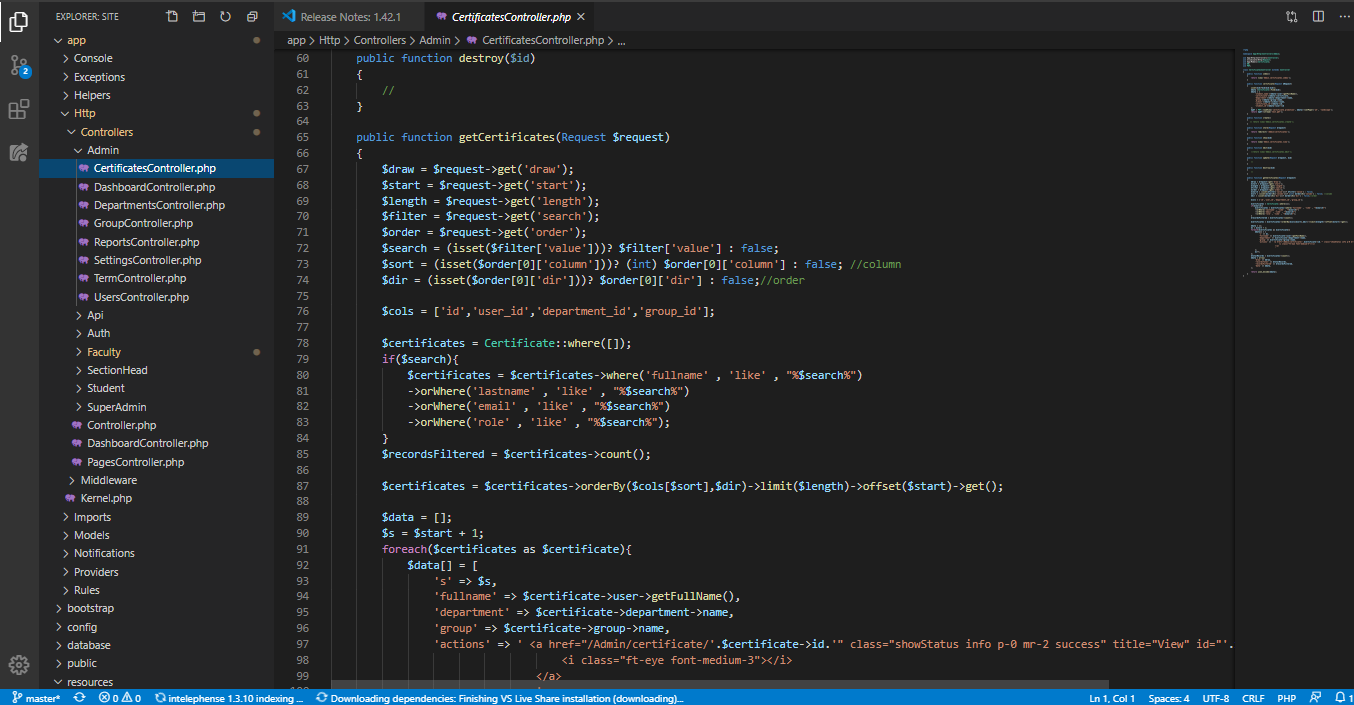Collapse the Http folder
The width and height of the screenshot is (1354, 705).
point(156,113)
